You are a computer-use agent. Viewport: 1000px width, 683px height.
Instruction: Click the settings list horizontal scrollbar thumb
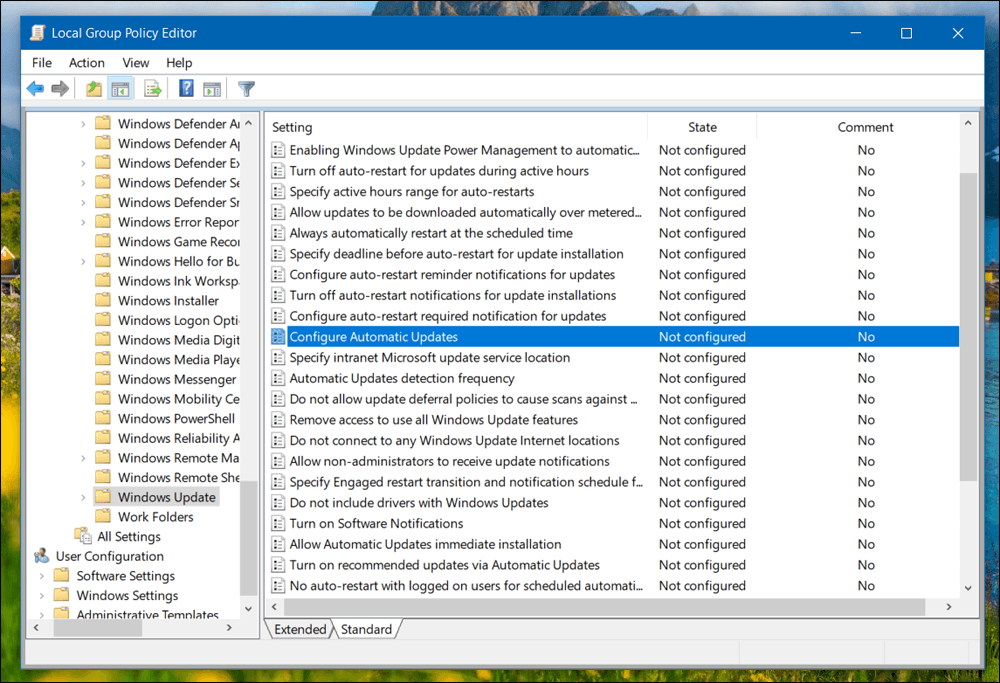(603, 606)
